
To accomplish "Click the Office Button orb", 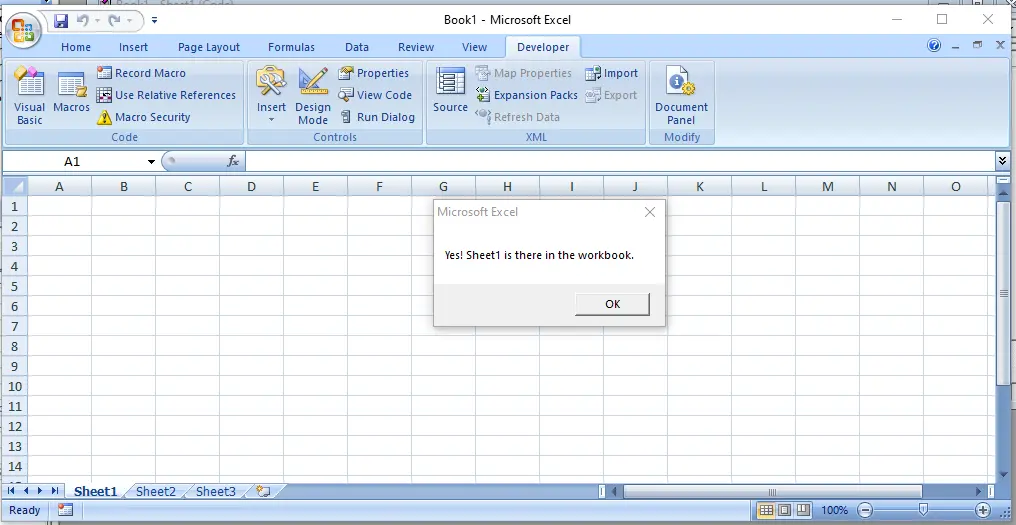I will point(23,30).
